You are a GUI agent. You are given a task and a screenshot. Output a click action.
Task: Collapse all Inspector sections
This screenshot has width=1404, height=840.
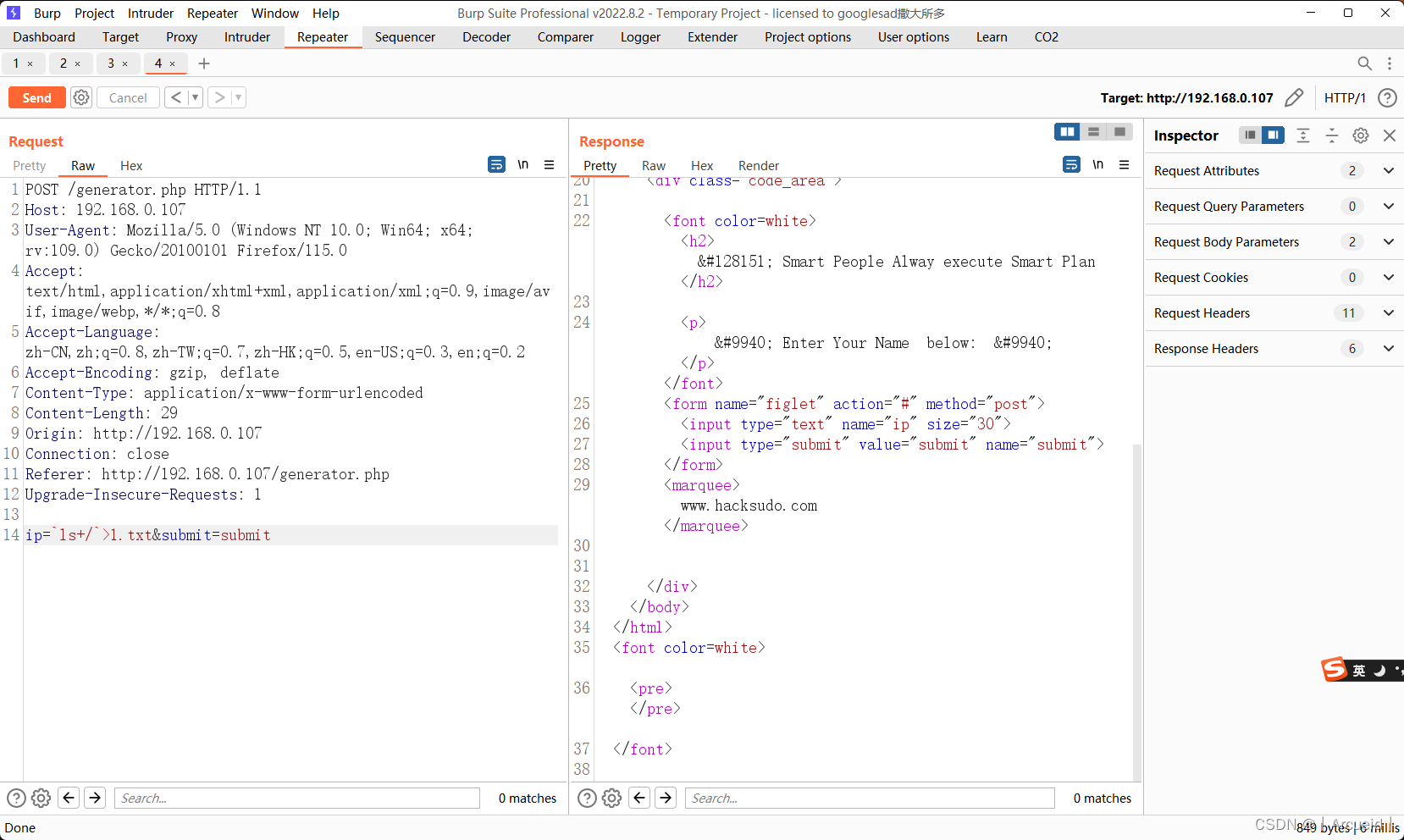[x=1332, y=135]
